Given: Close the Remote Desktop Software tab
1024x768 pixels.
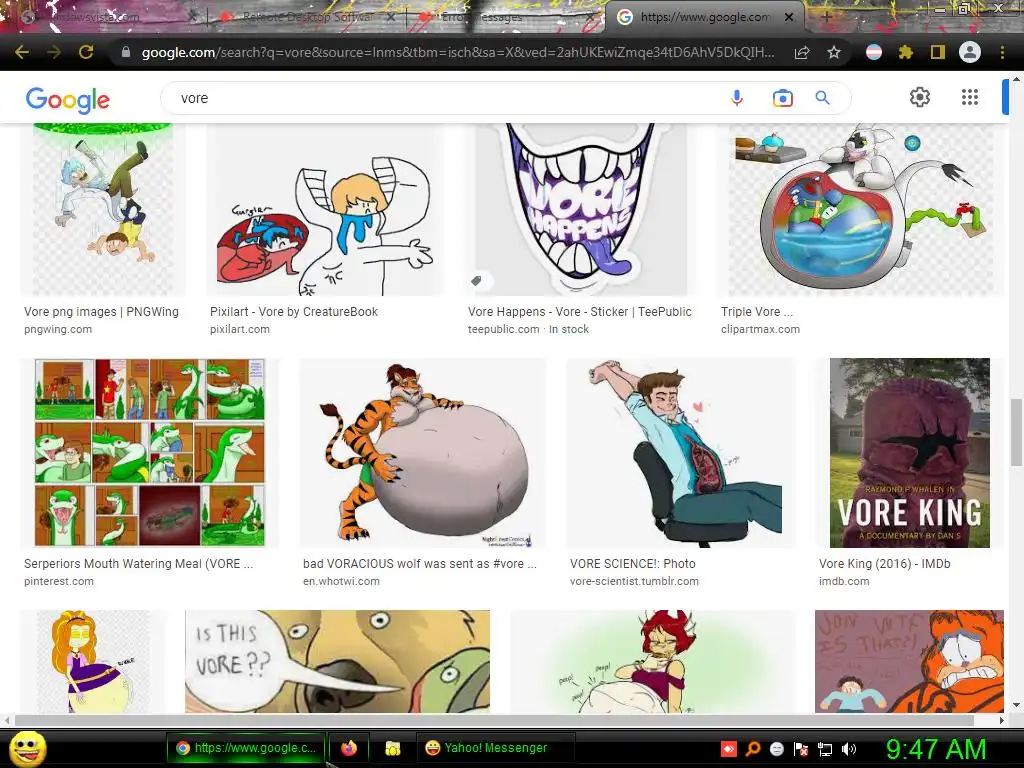Looking at the screenshot, I should click(391, 17).
